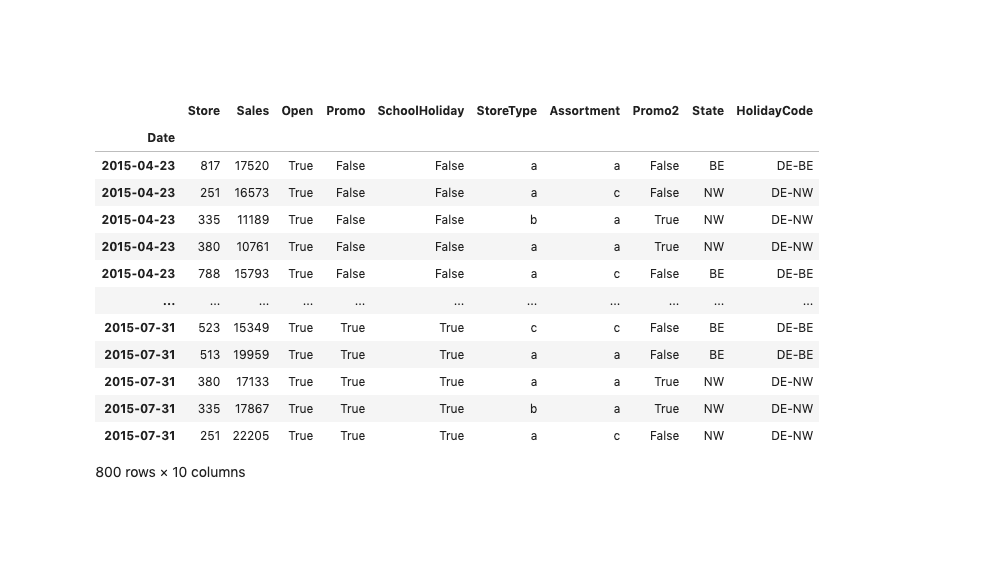This screenshot has width=995, height=570.
Task: Select the Open column header
Action: 297,111
